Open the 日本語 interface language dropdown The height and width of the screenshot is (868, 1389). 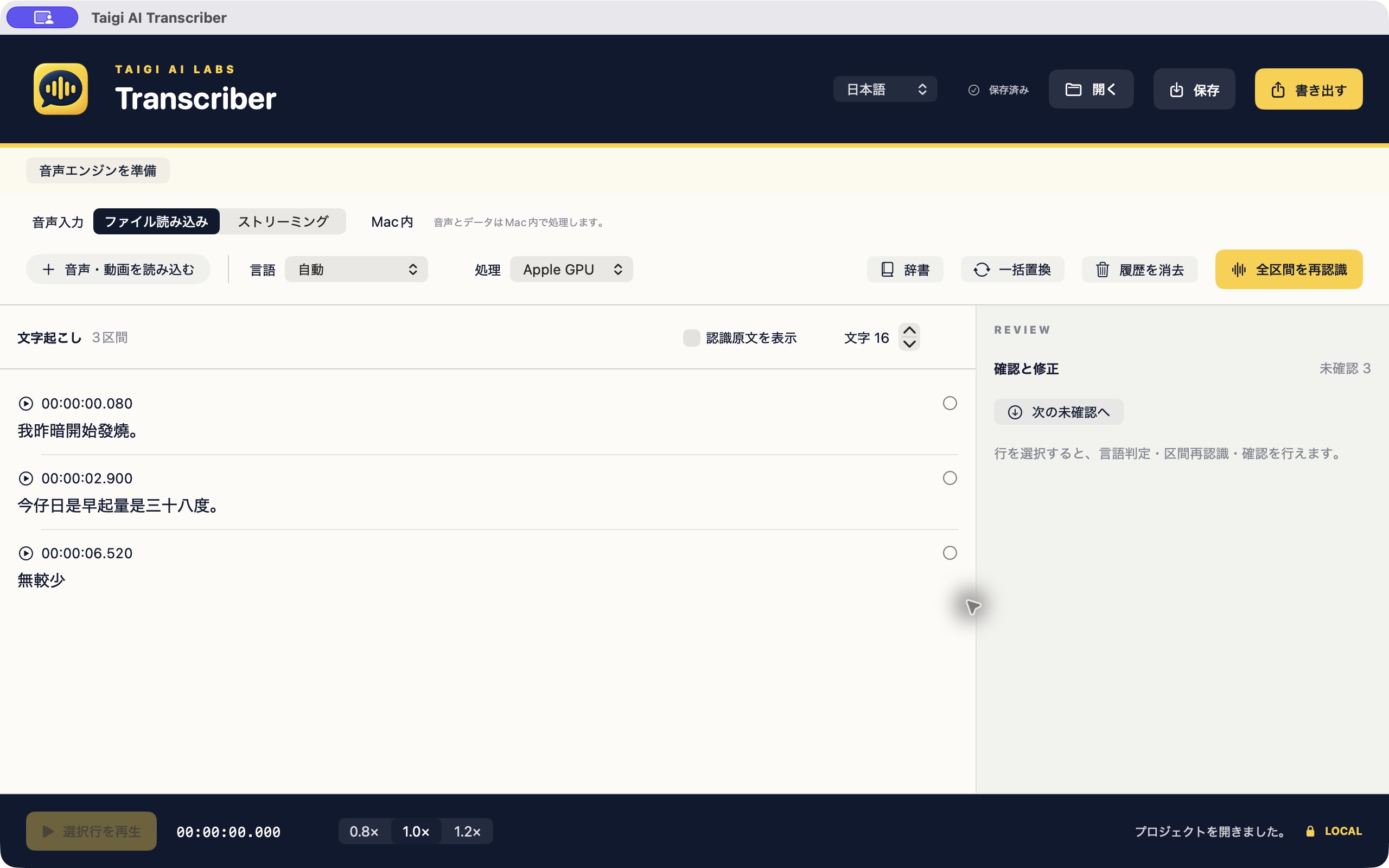click(885, 89)
